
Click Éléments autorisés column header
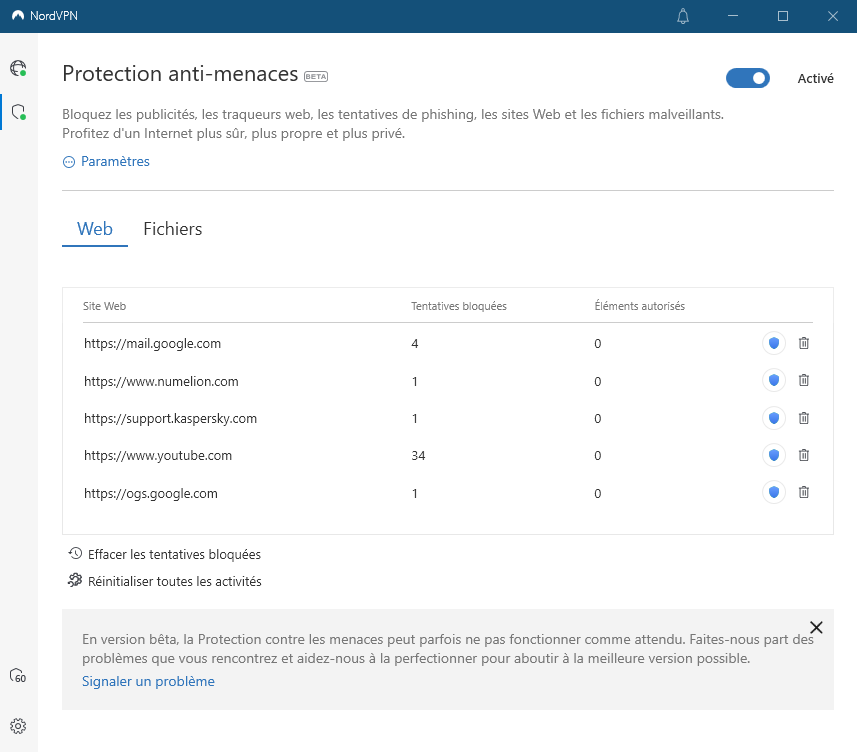[639, 306]
